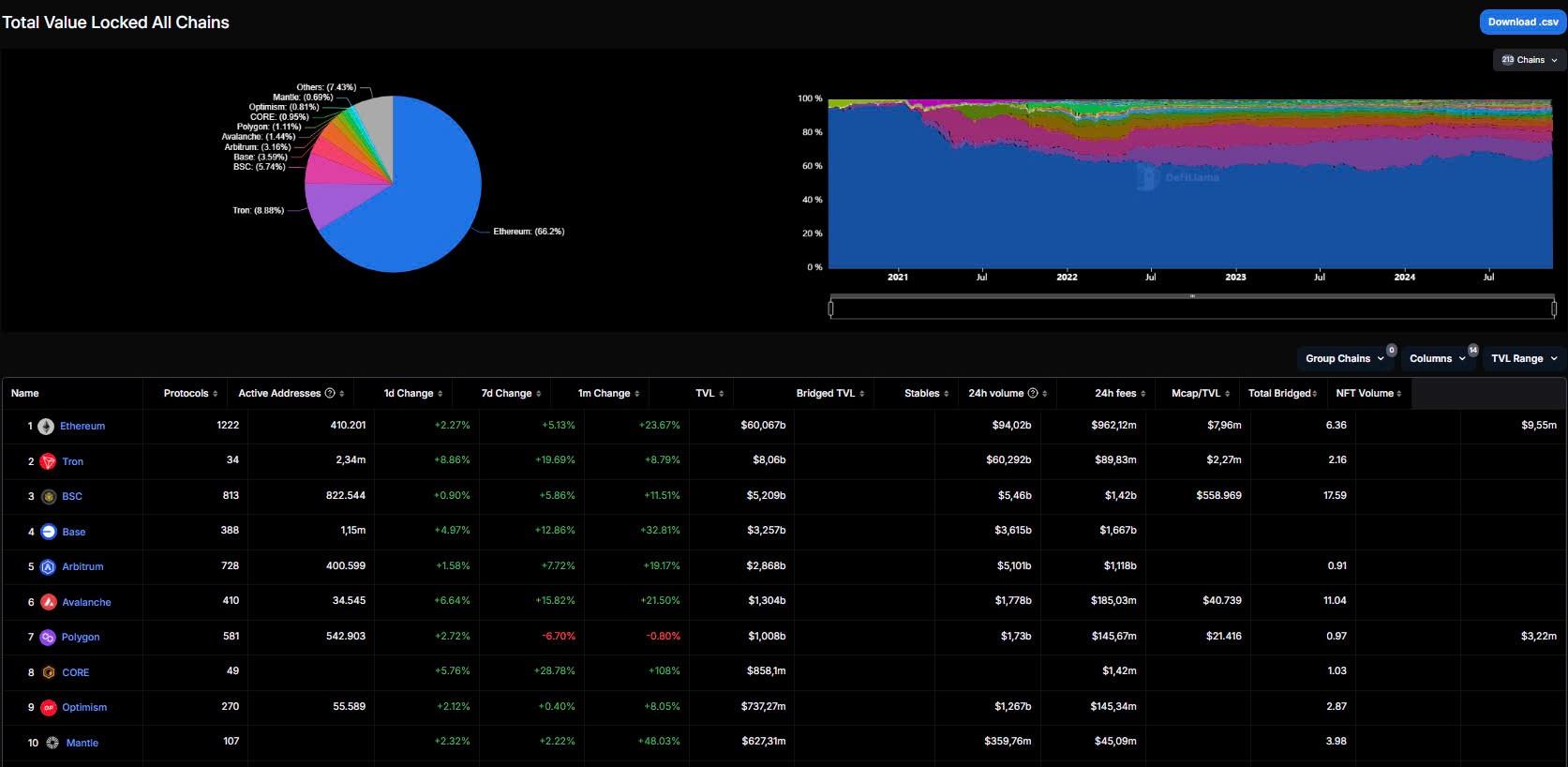Sort by Mcap/TVL using its sort arrows
The image size is (1568, 767).
[1228, 394]
